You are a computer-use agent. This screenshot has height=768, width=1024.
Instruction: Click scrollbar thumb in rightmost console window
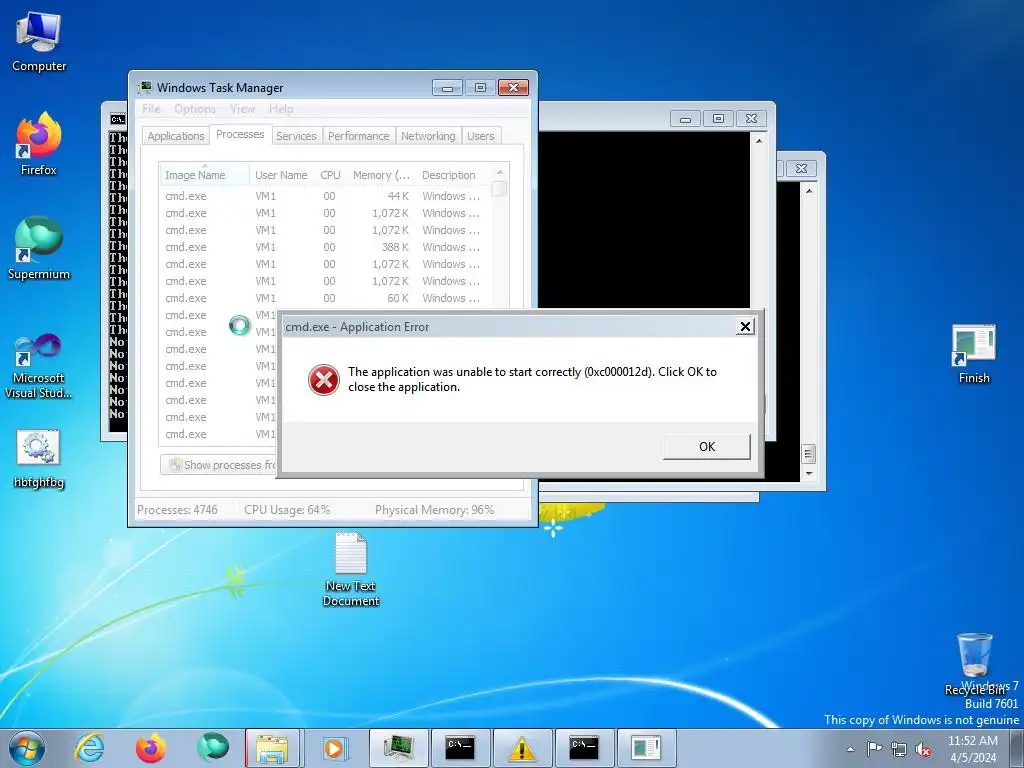pyautogui.click(x=808, y=453)
